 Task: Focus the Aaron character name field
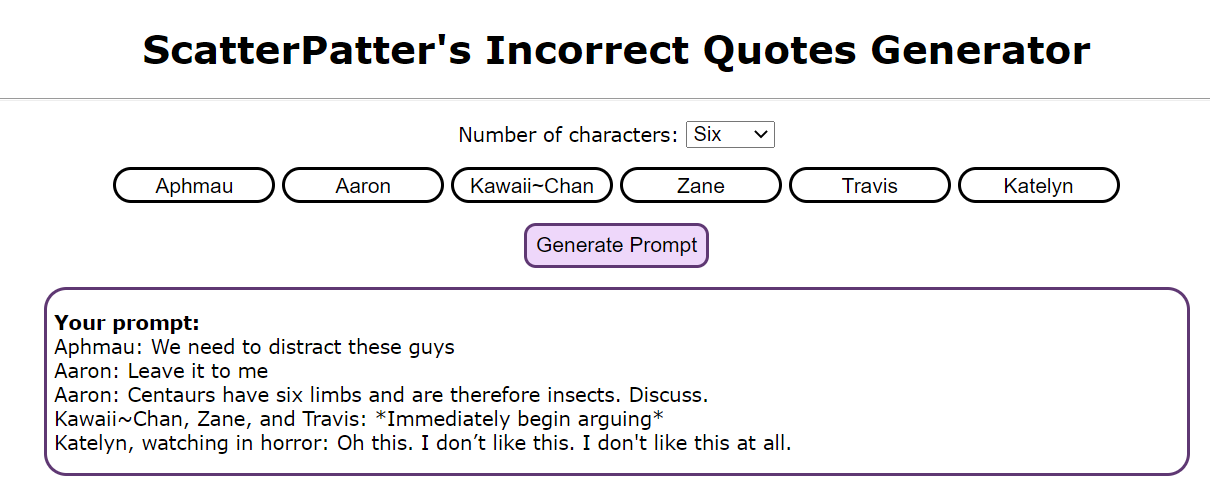(x=363, y=185)
